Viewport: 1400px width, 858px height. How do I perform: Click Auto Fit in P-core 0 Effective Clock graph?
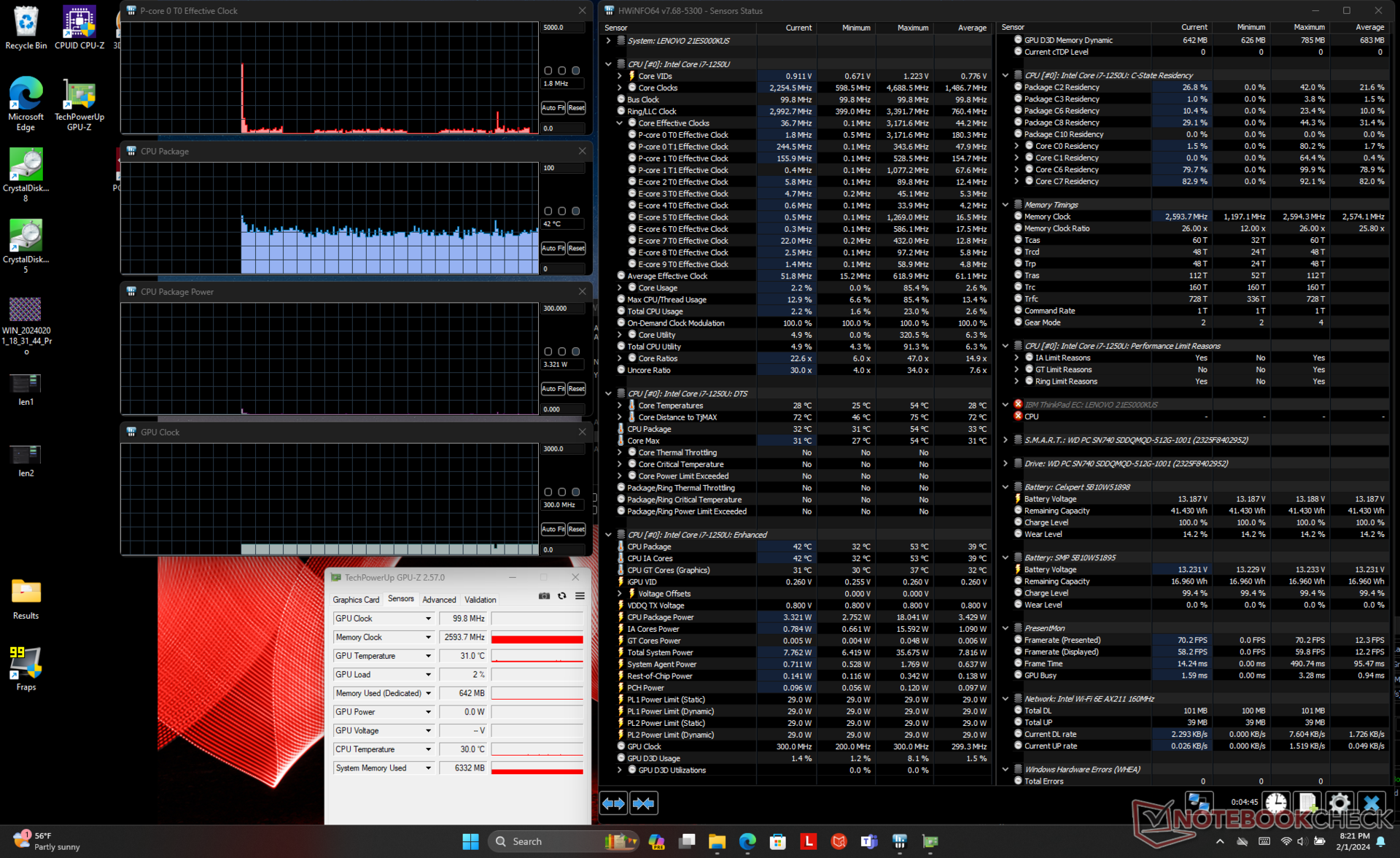point(553,107)
